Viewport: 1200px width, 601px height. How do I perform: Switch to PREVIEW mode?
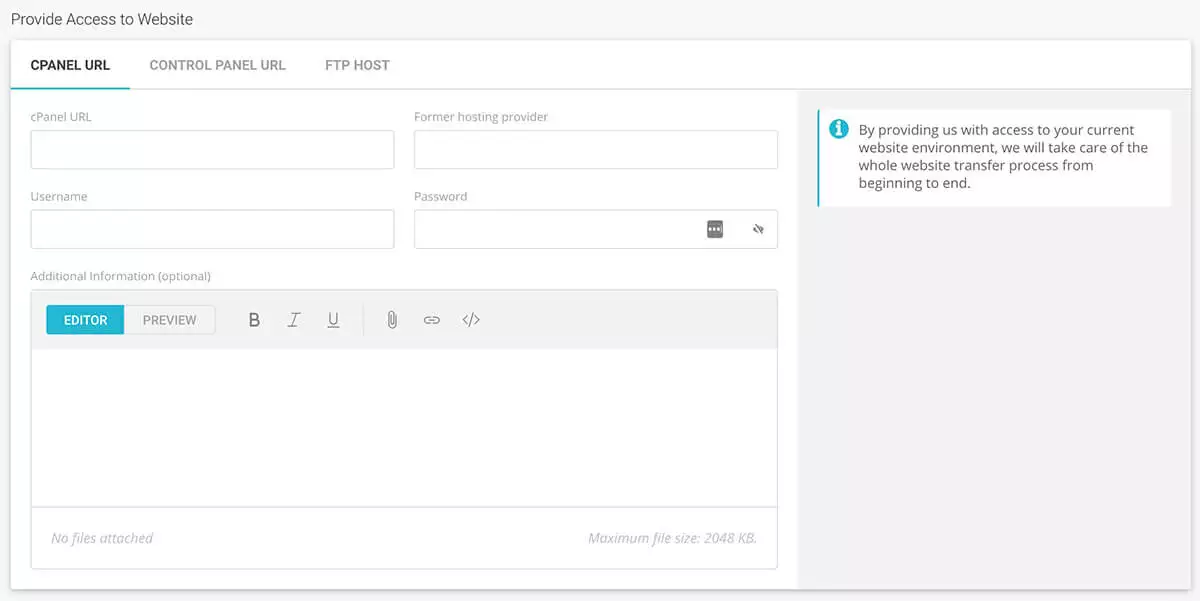pos(169,320)
